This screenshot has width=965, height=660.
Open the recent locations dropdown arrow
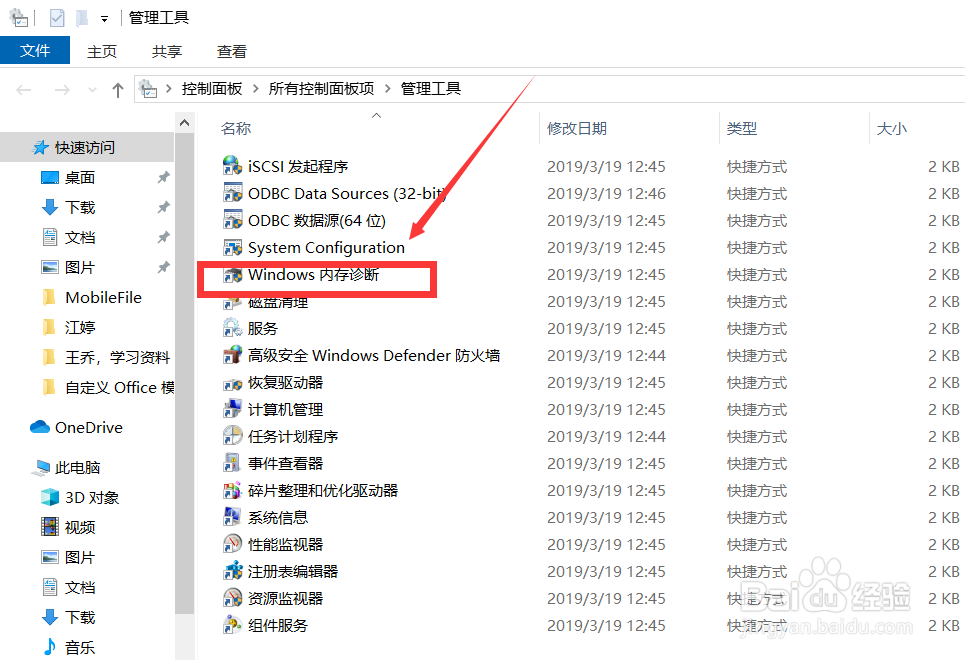click(x=92, y=90)
